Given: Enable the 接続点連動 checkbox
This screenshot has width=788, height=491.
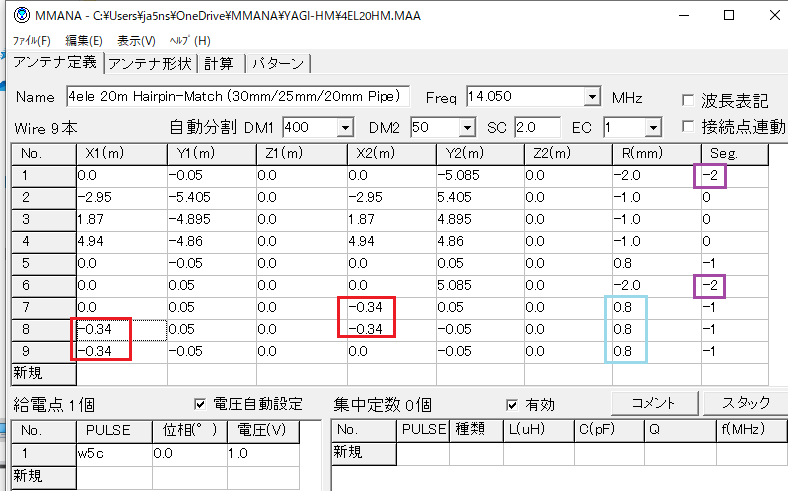Looking at the screenshot, I should 688,127.
